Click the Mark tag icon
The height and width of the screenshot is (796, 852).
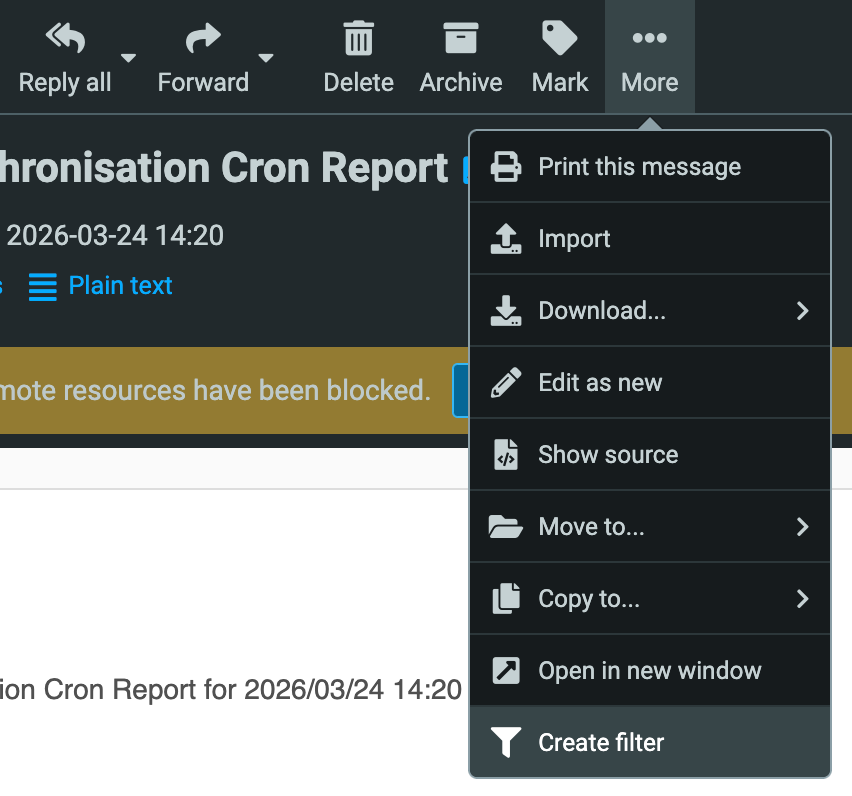559,40
